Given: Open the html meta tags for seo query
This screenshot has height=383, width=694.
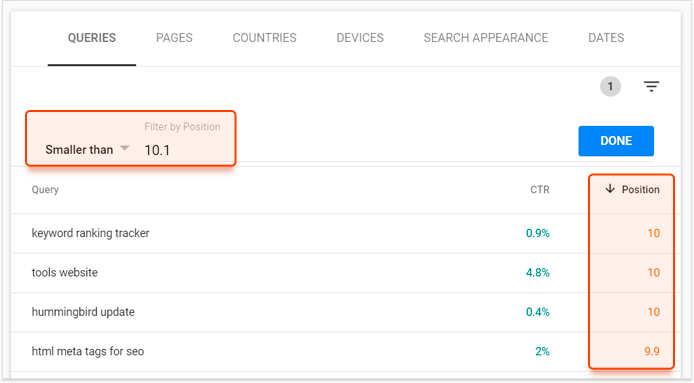Looking at the screenshot, I should click(x=88, y=351).
